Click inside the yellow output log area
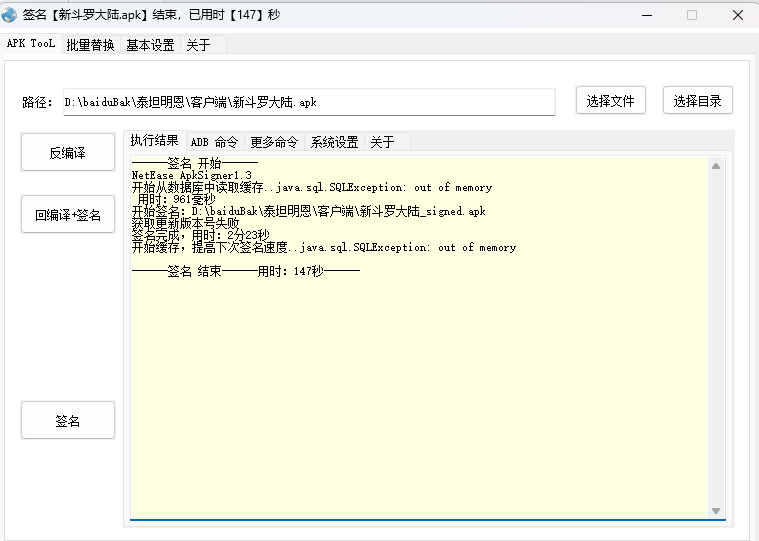The height and width of the screenshot is (541, 759). coord(420,380)
